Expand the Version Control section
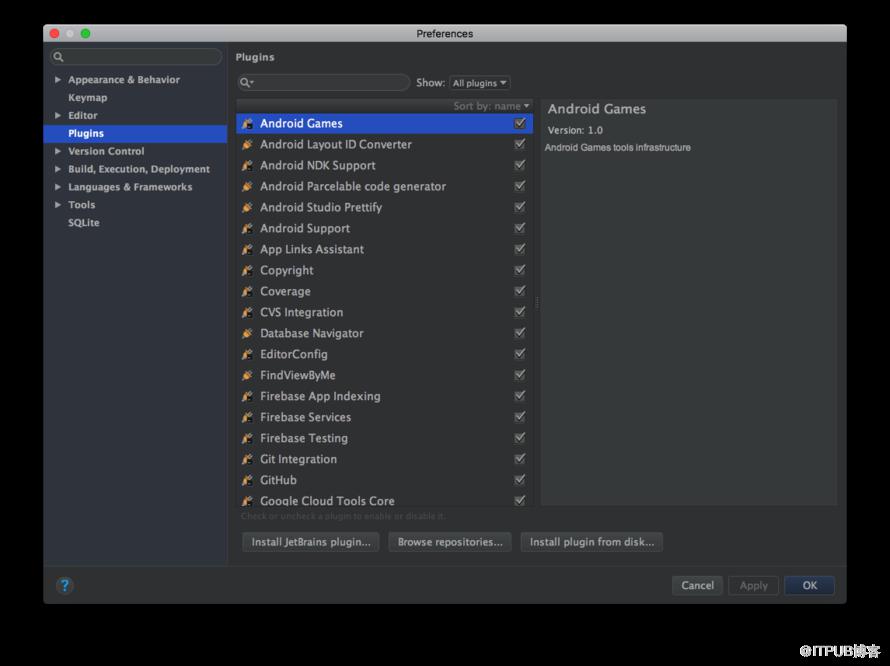 [x=58, y=151]
